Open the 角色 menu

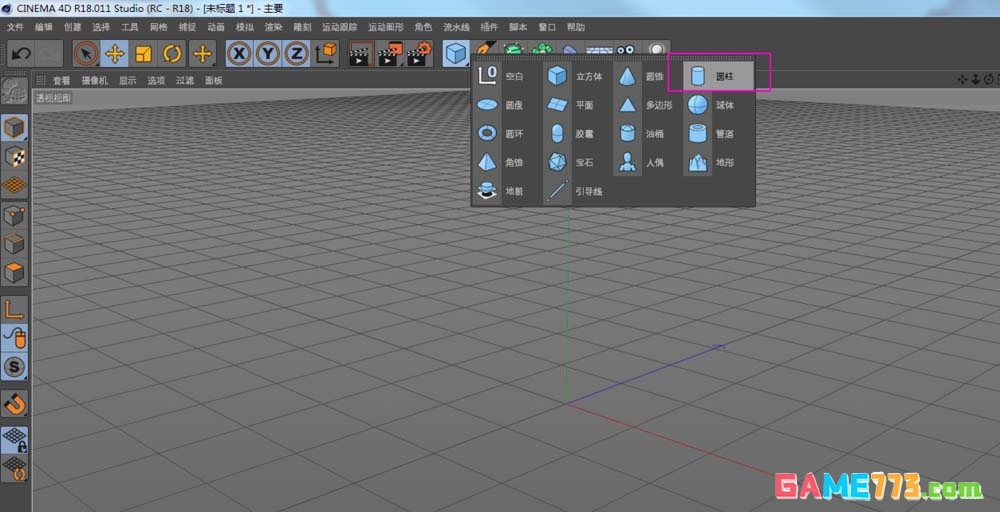click(x=423, y=27)
